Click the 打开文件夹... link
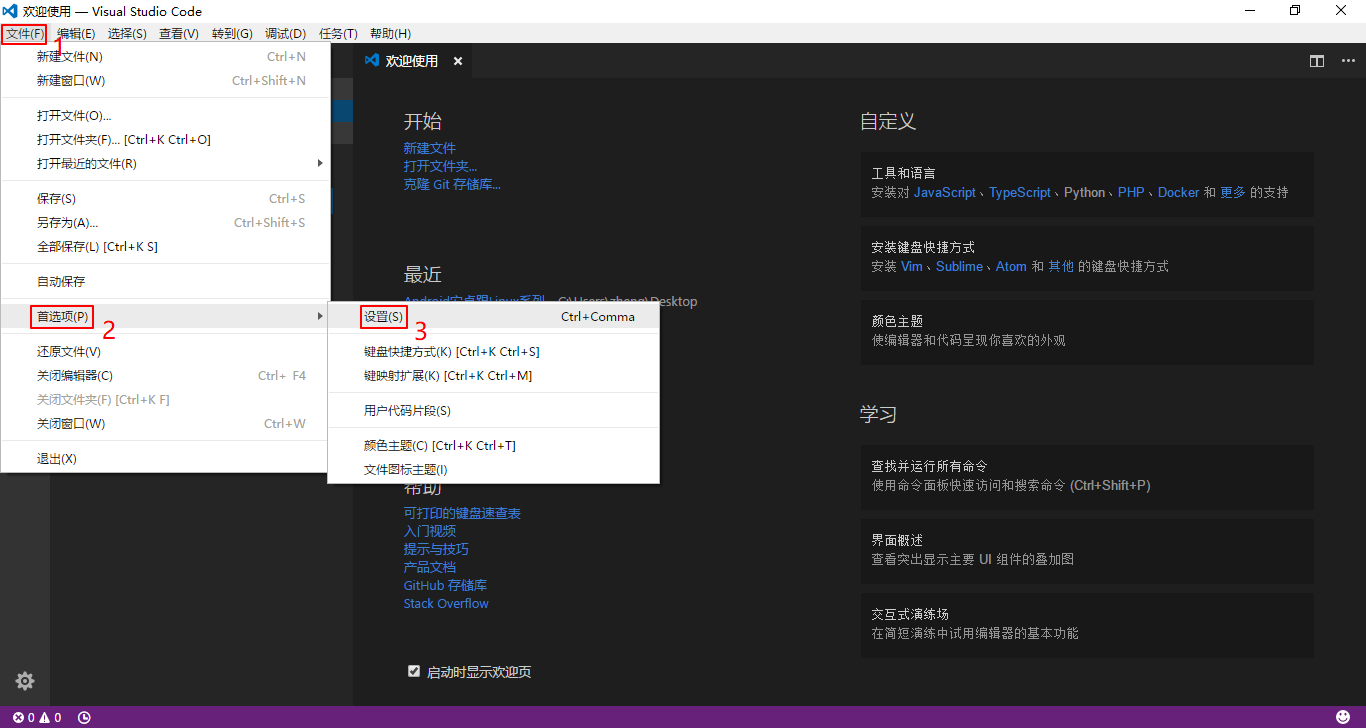This screenshot has width=1366, height=728. click(441, 166)
